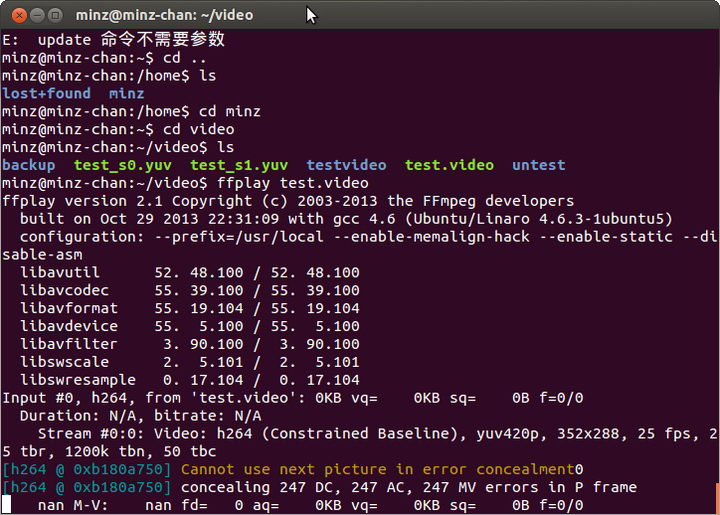Screen dimensions: 720x515
Task: Click the orange scrollbar at the bottom right edge
Action: click(718, 498)
